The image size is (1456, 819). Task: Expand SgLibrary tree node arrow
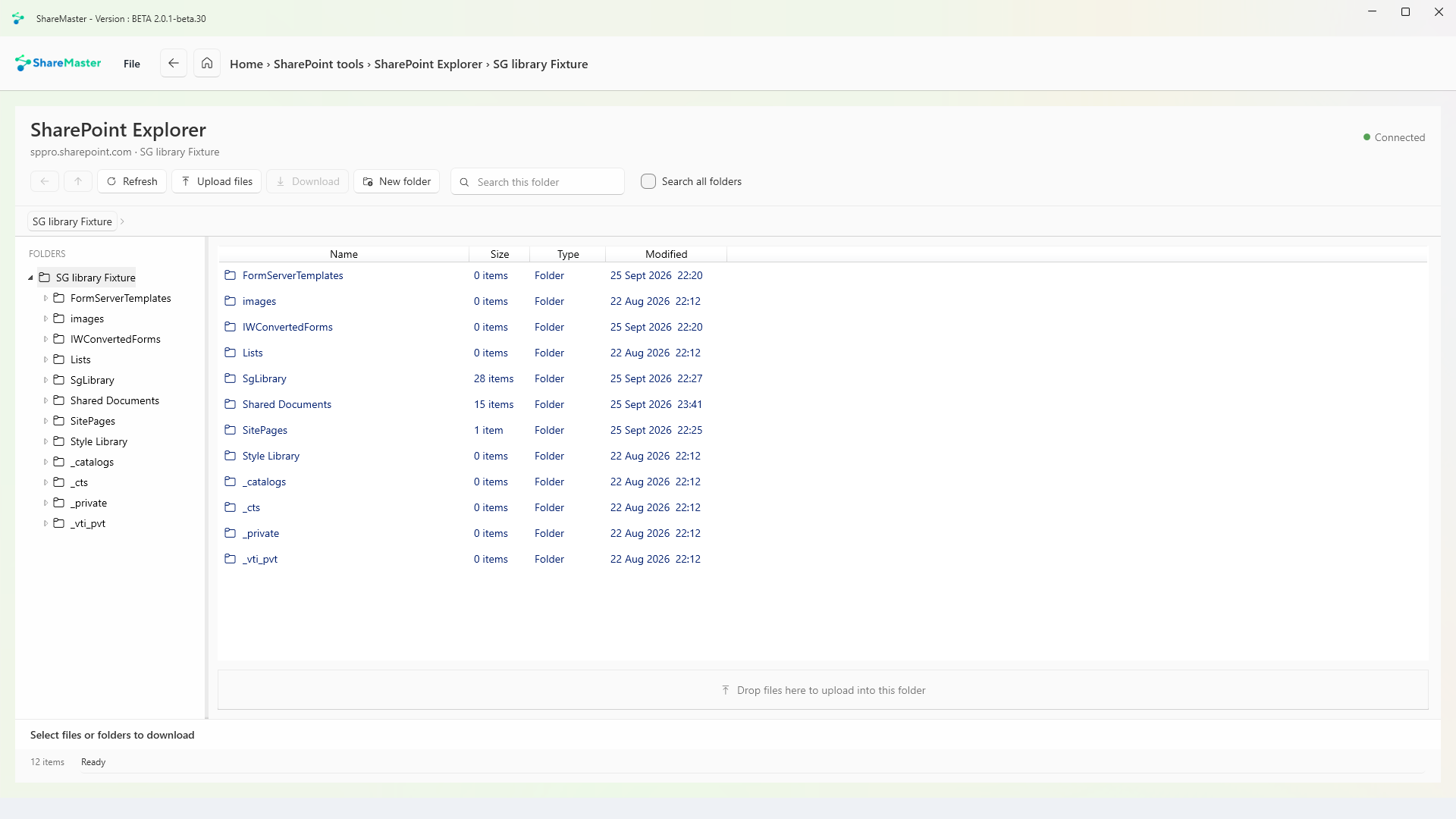coord(45,380)
